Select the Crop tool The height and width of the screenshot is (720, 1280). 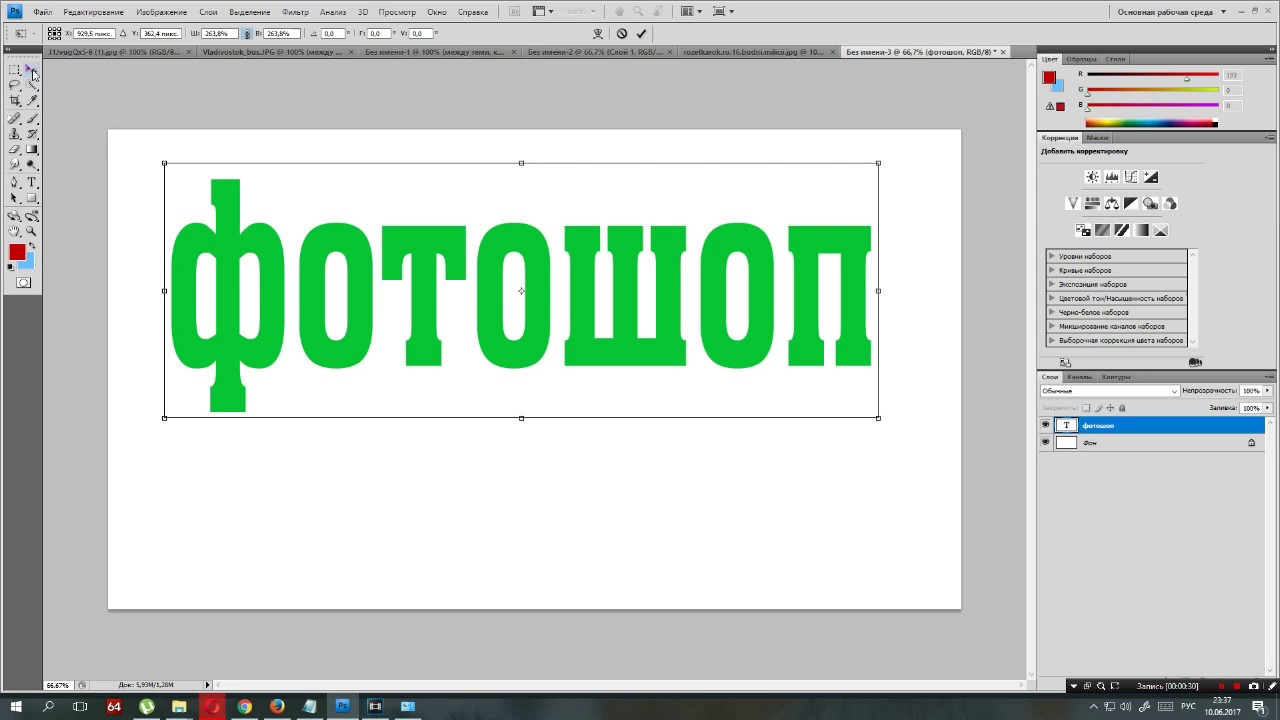click(14, 101)
